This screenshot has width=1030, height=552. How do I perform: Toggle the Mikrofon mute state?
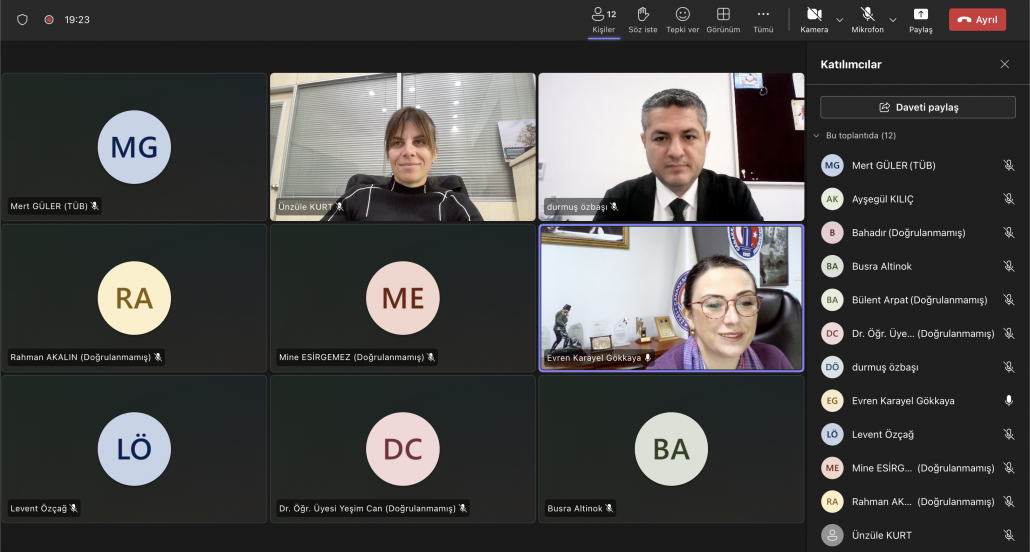tap(867, 15)
